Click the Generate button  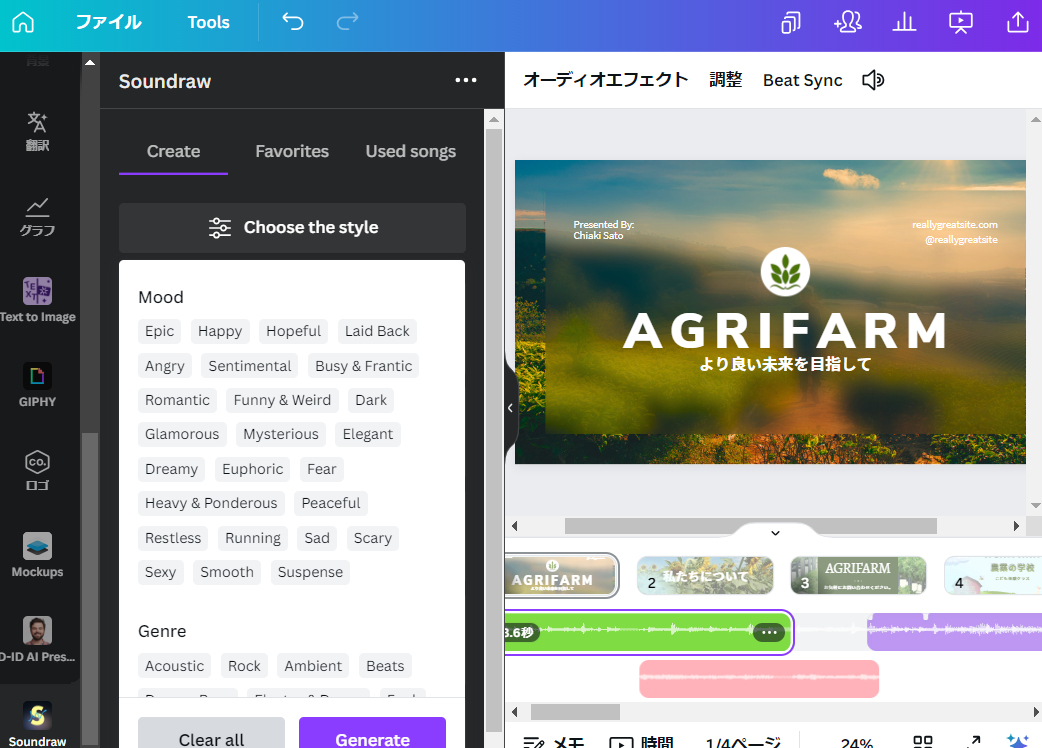tap(372, 735)
